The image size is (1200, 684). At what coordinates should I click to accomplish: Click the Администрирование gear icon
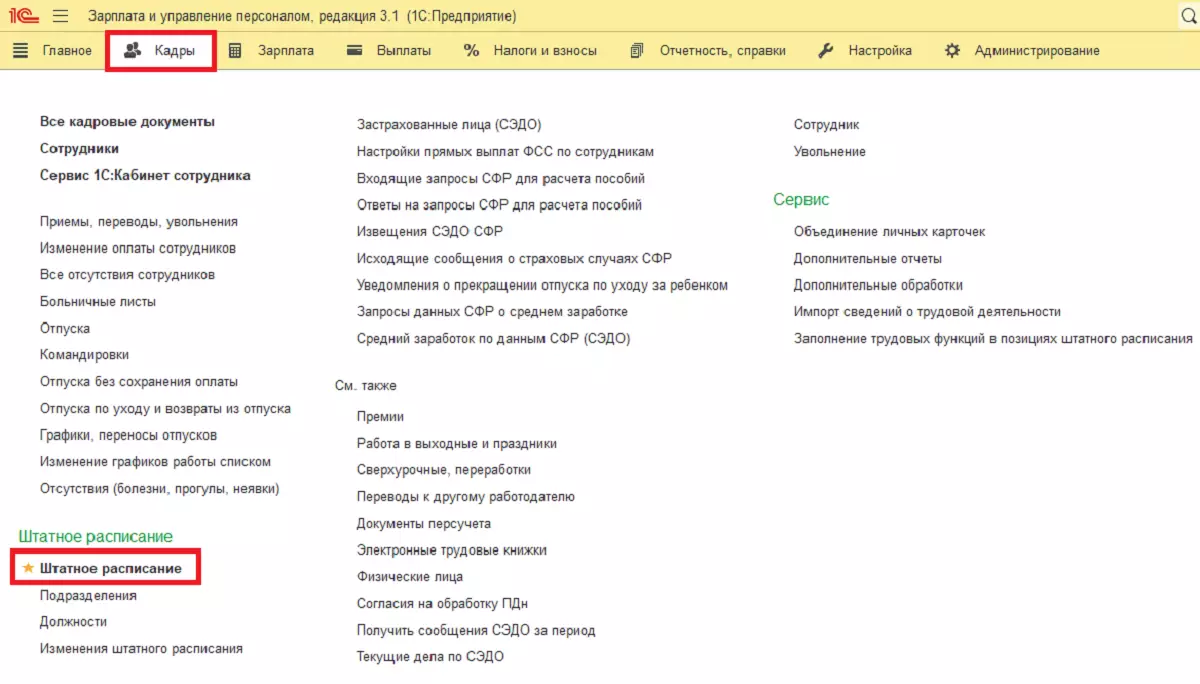[x=952, y=50]
